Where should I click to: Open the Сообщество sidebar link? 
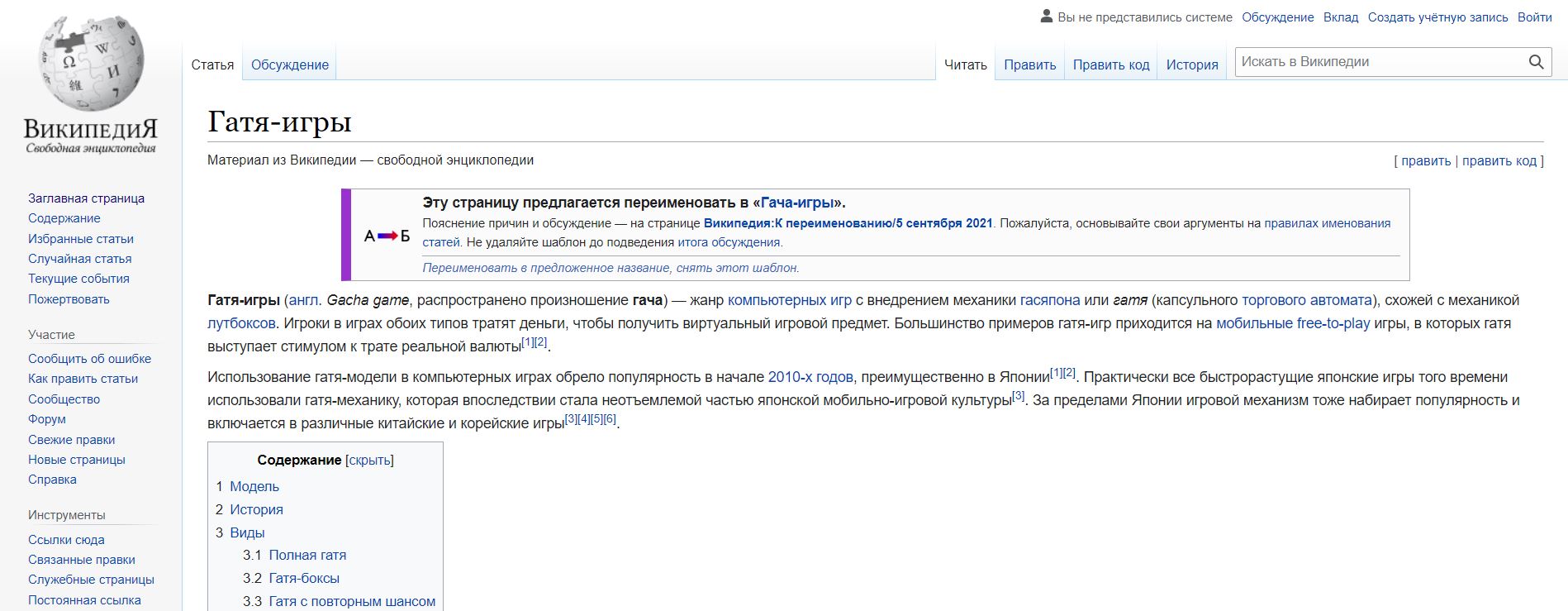click(64, 399)
